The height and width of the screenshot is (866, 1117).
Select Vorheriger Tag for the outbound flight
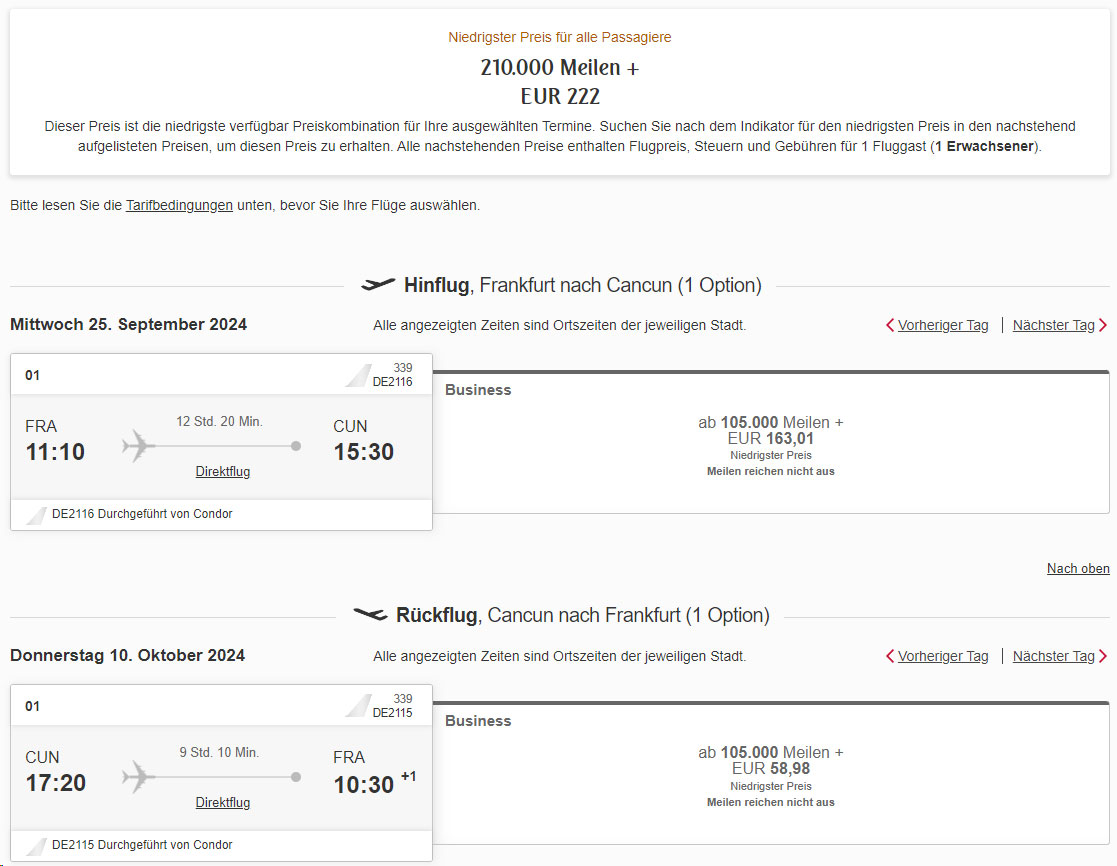[x=943, y=325]
